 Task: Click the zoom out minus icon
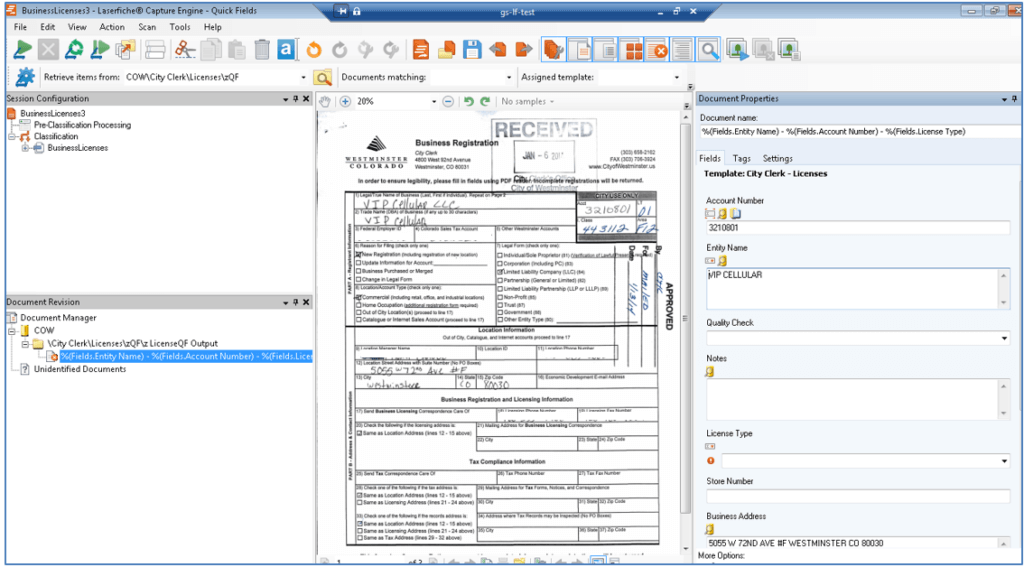pos(448,101)
